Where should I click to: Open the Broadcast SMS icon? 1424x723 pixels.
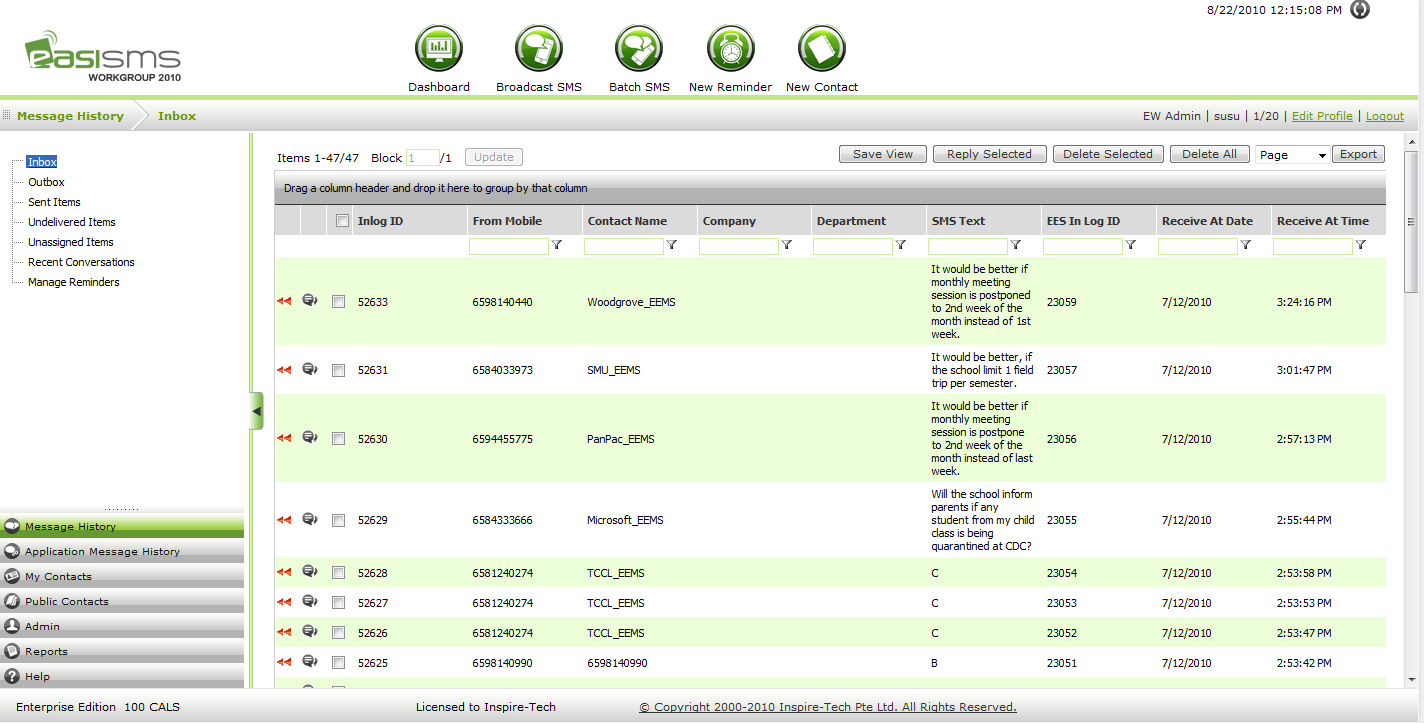539,49
